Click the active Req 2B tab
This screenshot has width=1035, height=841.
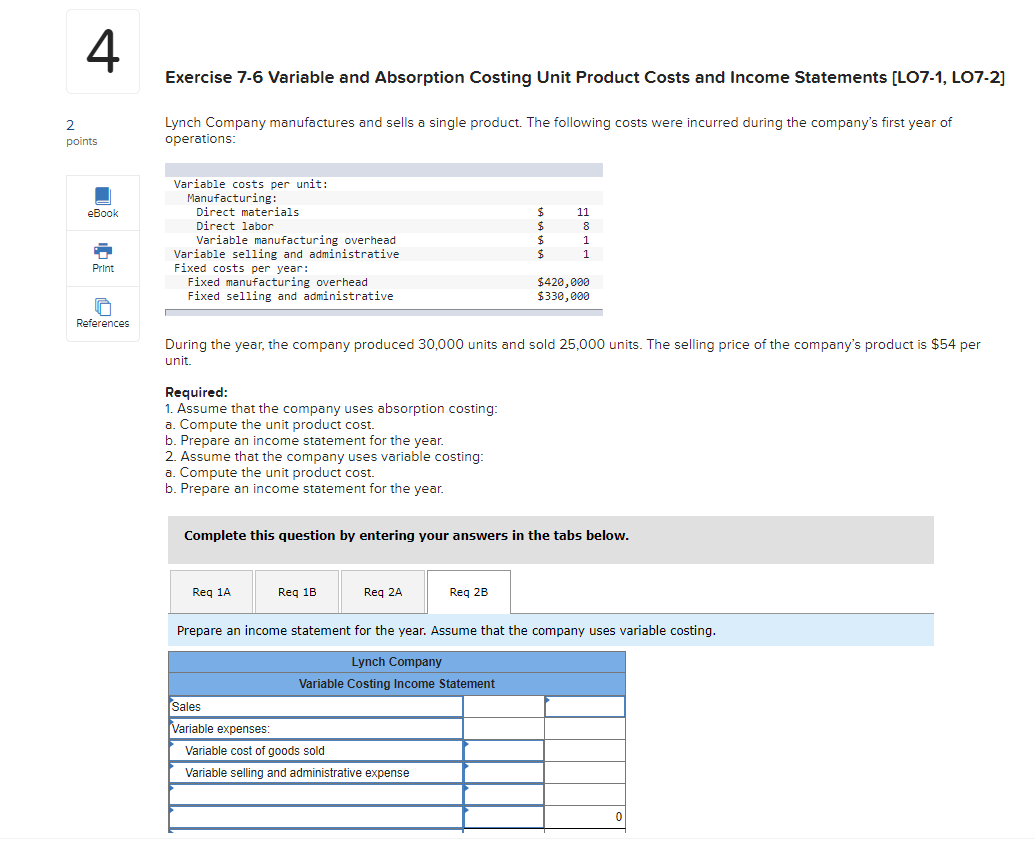coord(468,591)
